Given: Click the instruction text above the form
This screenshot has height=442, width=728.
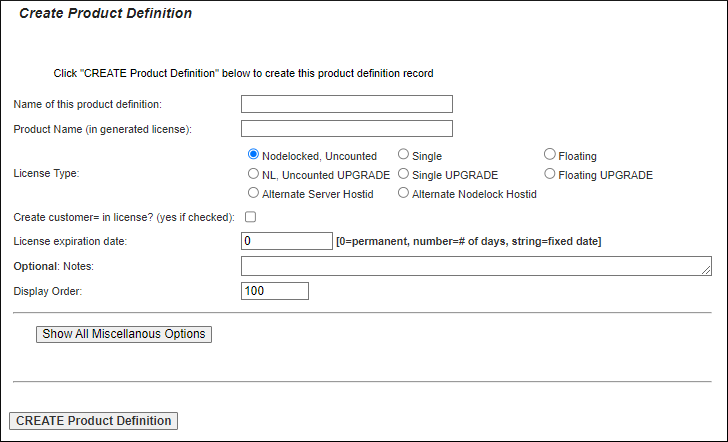Looking at the screenshot, I should coord(243,73).
